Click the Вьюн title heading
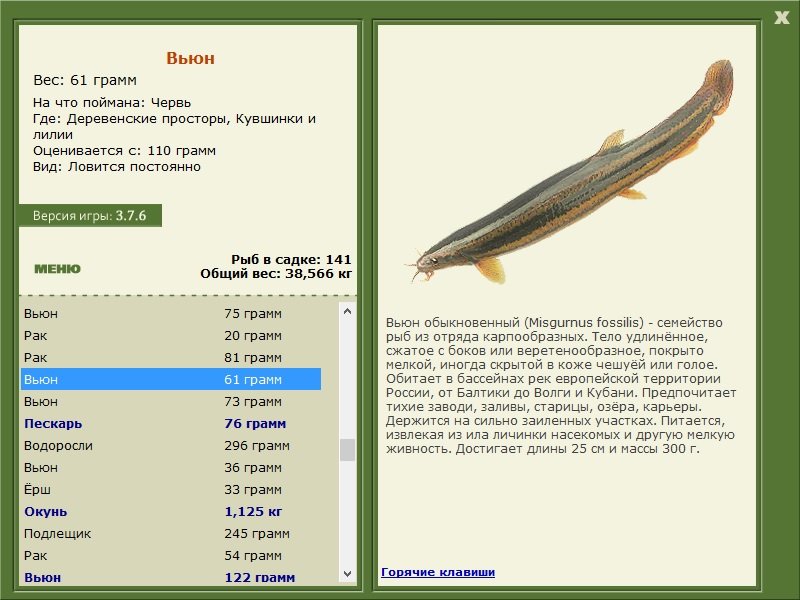This screenshot has height=600, width=800. (x=190, y=58)
